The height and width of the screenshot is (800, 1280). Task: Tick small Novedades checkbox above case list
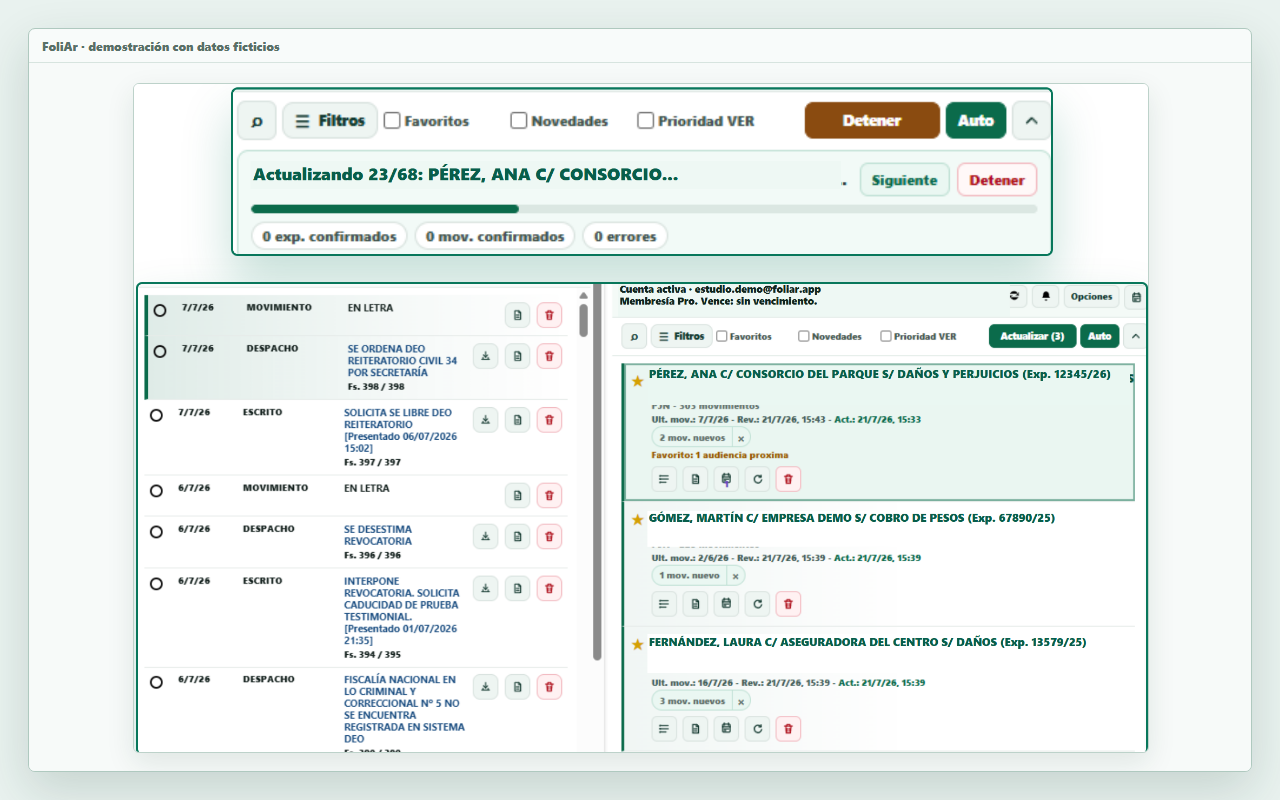[804, 336]
